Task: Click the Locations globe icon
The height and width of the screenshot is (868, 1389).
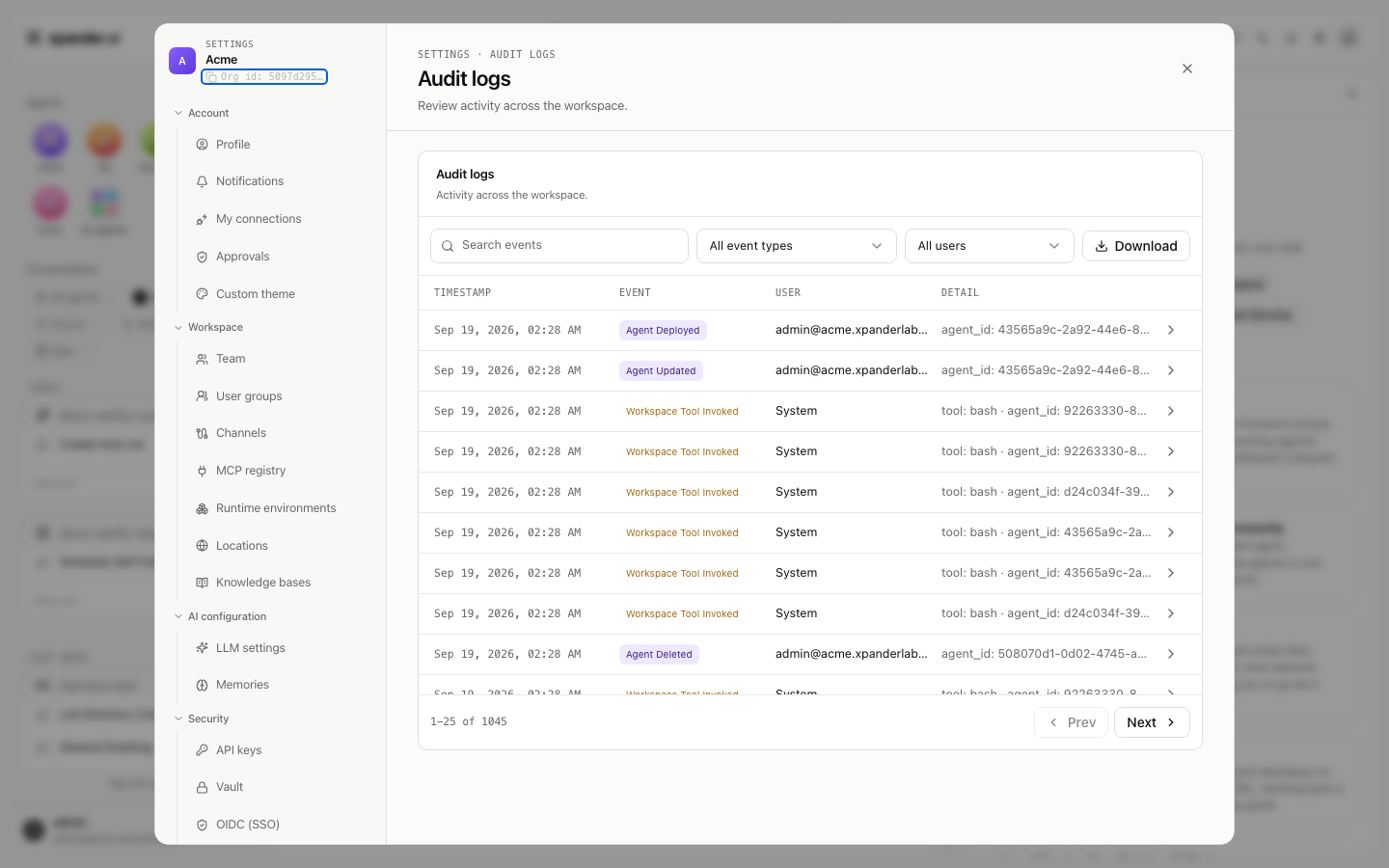Action: point(203,546)
